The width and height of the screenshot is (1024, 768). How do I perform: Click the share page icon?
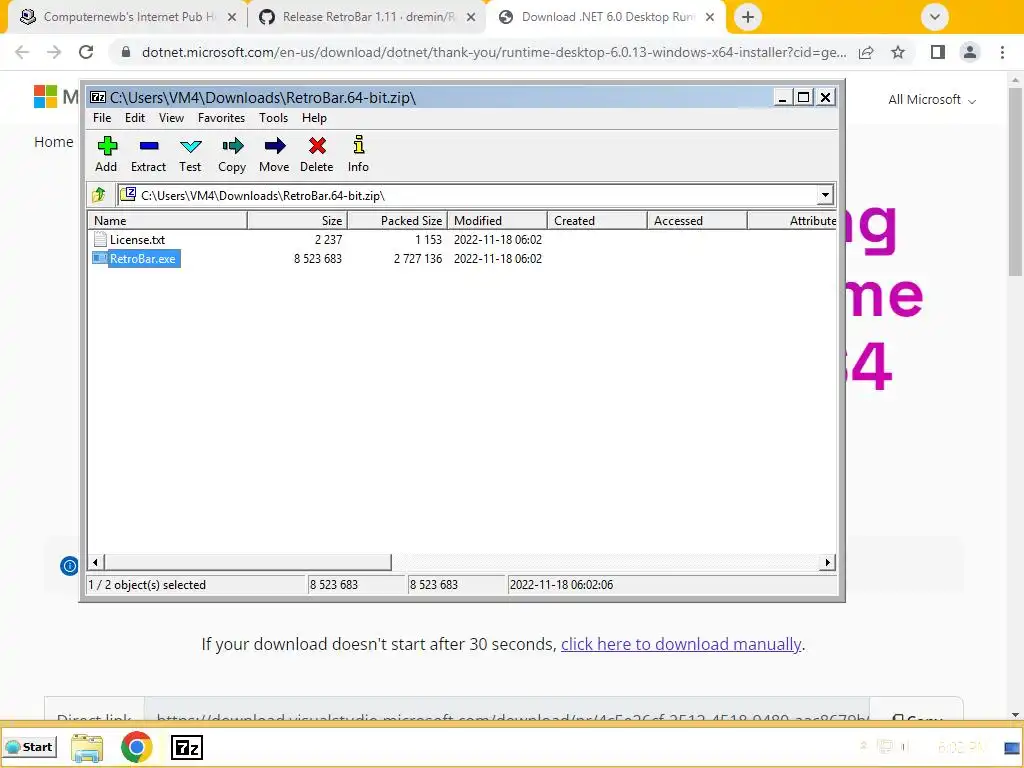[x=867, y=52]
